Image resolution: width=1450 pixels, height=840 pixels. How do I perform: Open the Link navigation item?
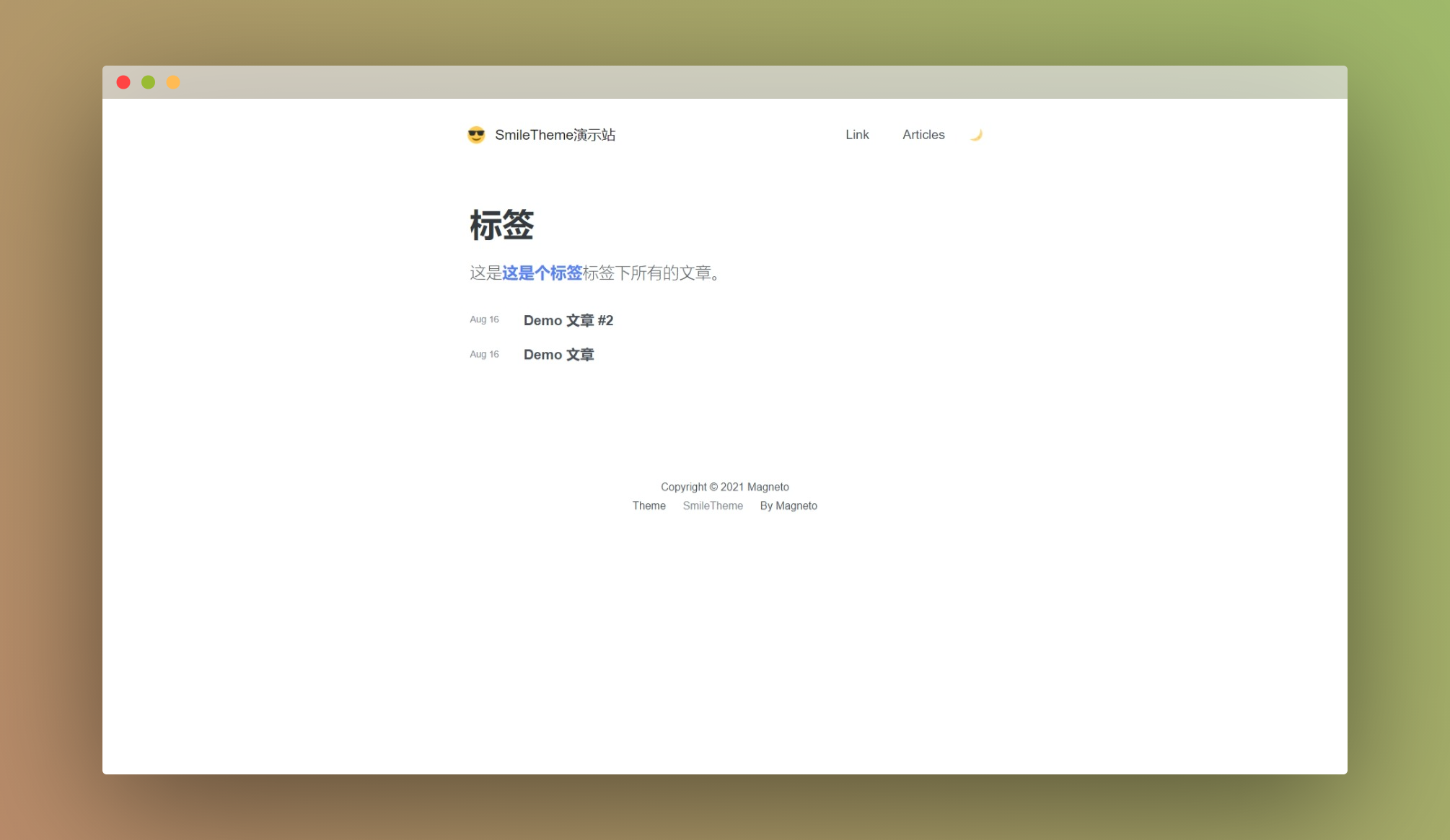coord(857,135)
